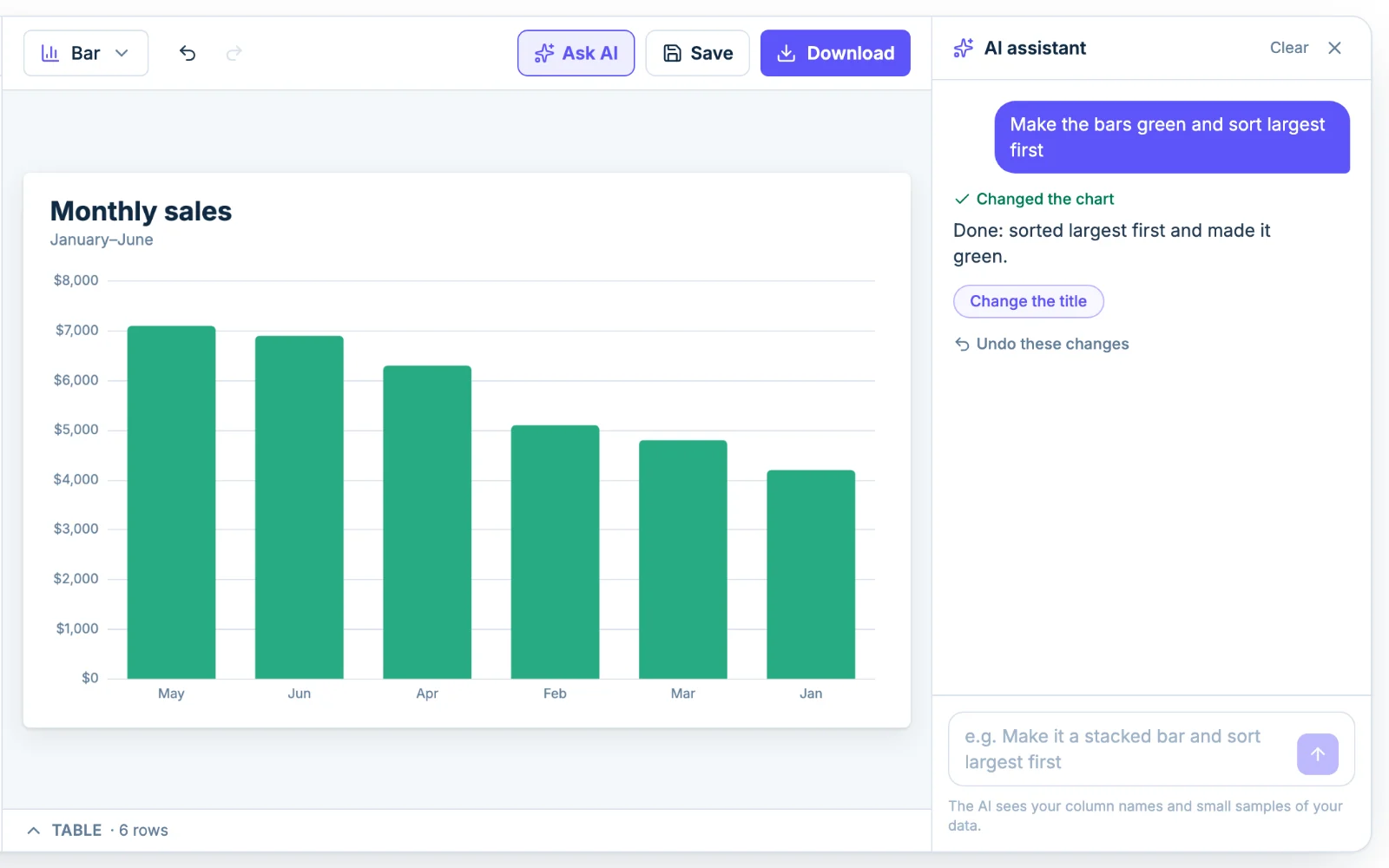The width and height of the screenshot is (1389, 868).
Task: Click the AI assistant sparkle icon in header
Action: pos(963,48)
